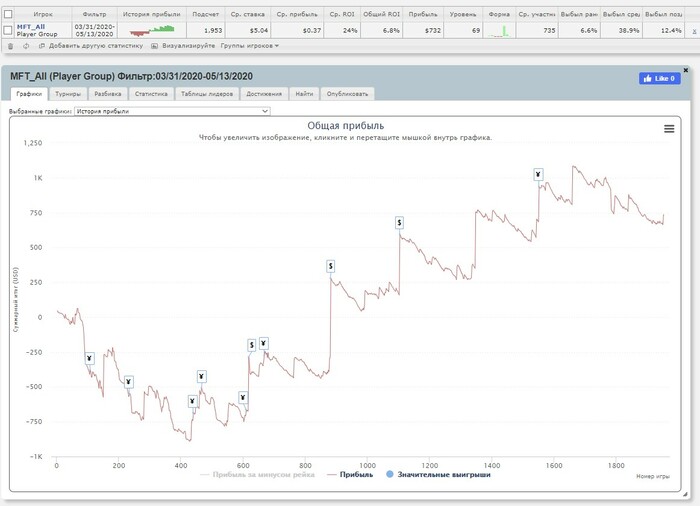Click the ¥ marker near game 100
This screenshot has width=700, height=506.
(90, 359)
